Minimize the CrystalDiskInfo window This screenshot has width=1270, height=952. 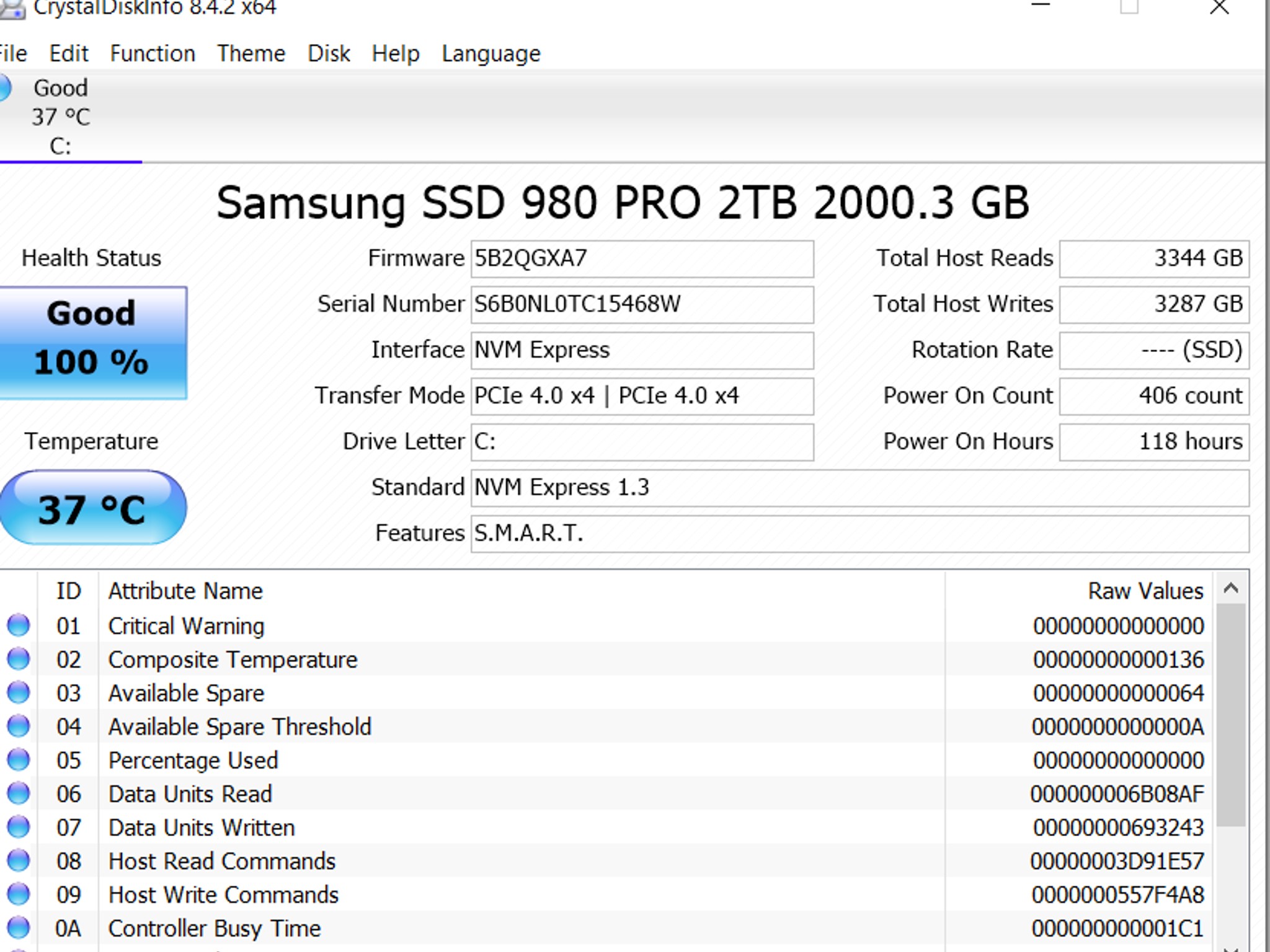[x=1040, y=6]
